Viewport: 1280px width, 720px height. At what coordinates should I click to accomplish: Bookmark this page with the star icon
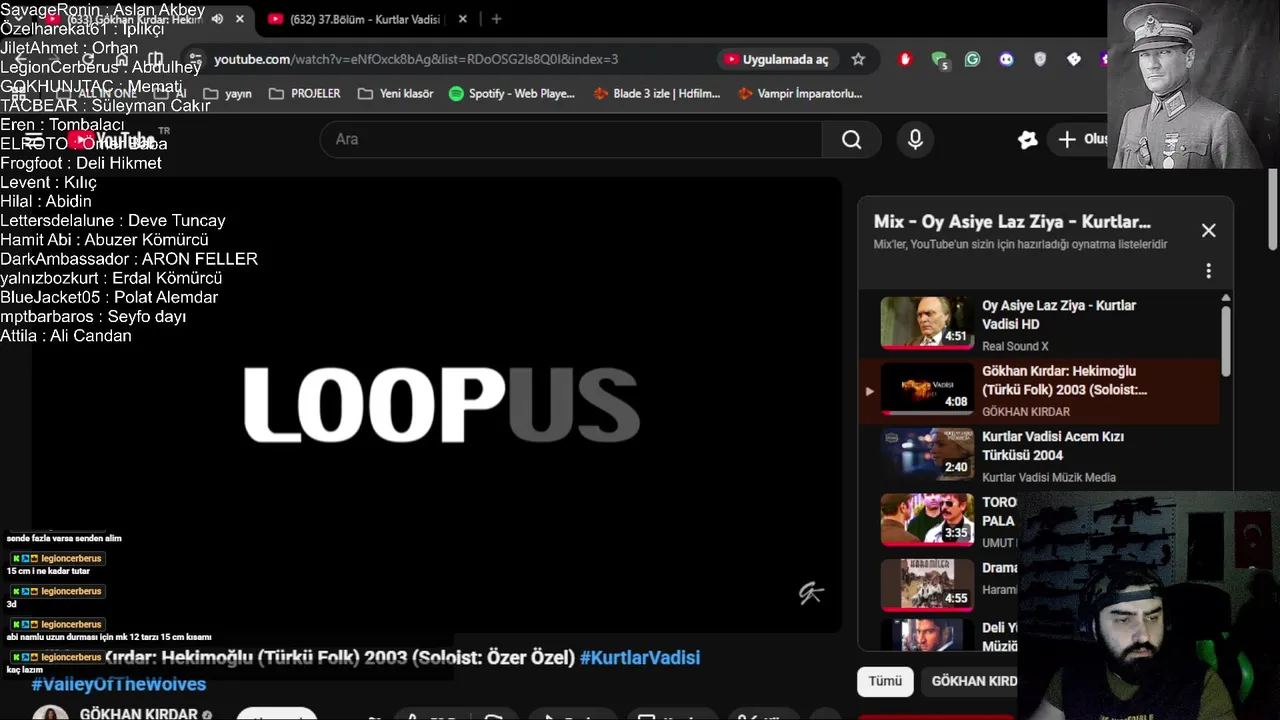tap(858, 59)
